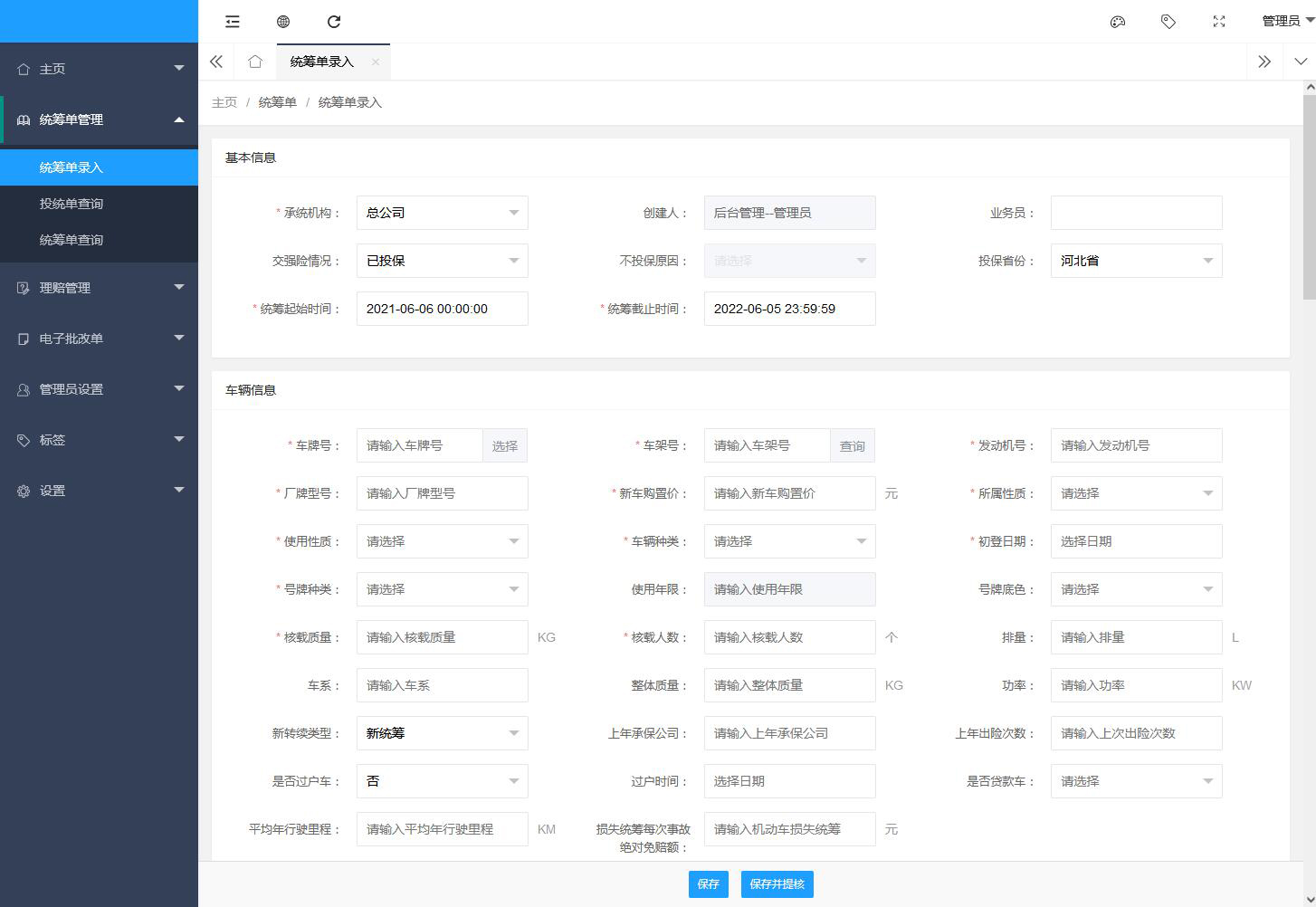Click the 上年出险次数 input field
The width and height of the screenshot is (1316, 907).
point(1137,733)
